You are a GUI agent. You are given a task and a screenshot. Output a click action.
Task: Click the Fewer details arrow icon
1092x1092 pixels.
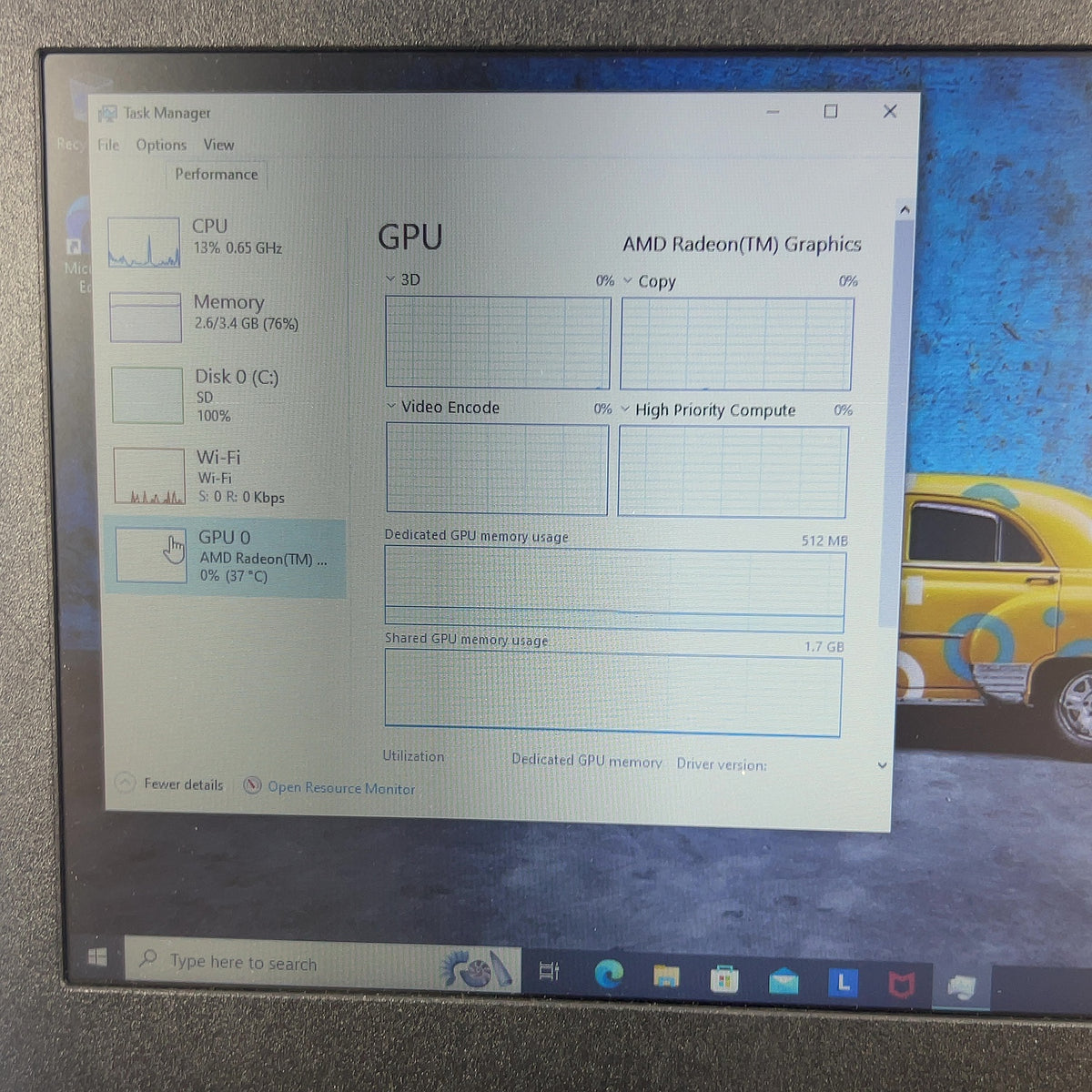[x=126, y=783]
